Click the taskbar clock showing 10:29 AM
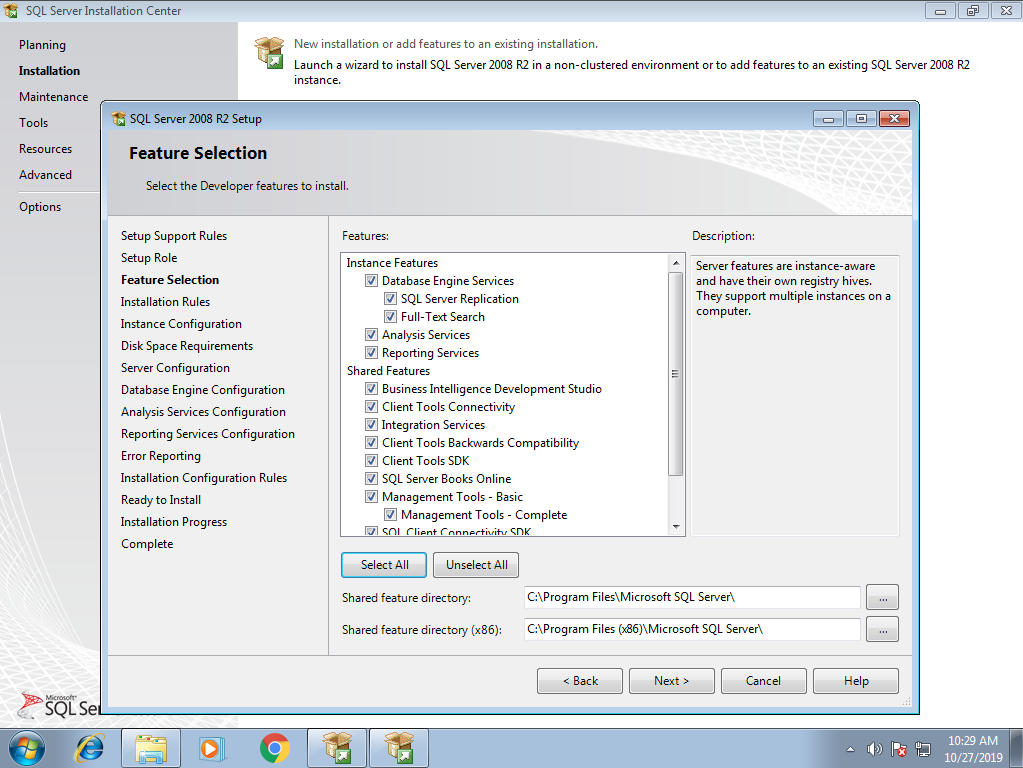1023x768 pixels. (973, 749)
